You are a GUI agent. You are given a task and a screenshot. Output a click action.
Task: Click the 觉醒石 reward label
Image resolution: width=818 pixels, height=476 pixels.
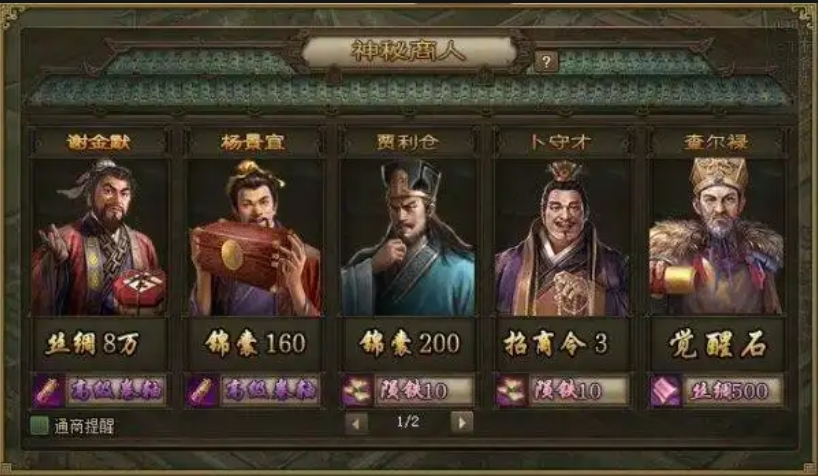pyautogui.click(x=717, y=344)
